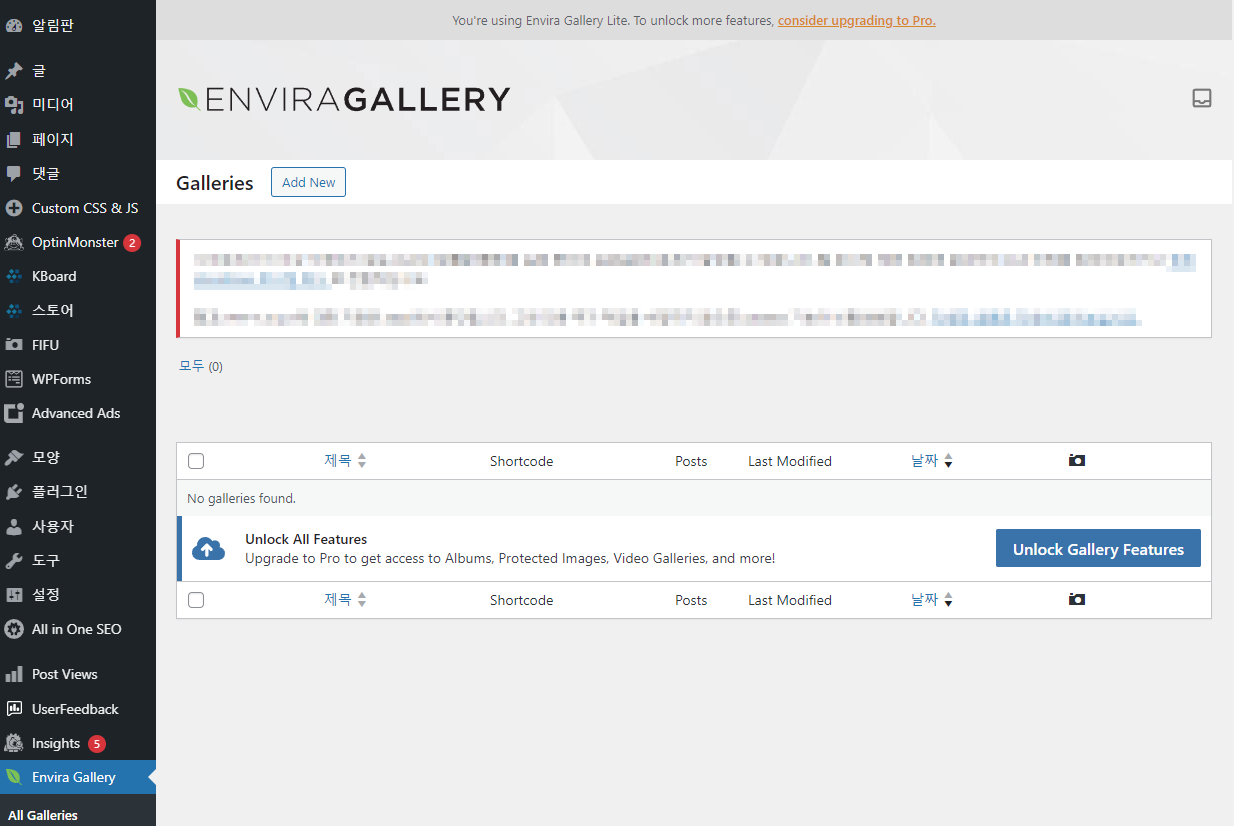Click the No galleries found. text
1234x826 pixels.
[x=242, y=498]
